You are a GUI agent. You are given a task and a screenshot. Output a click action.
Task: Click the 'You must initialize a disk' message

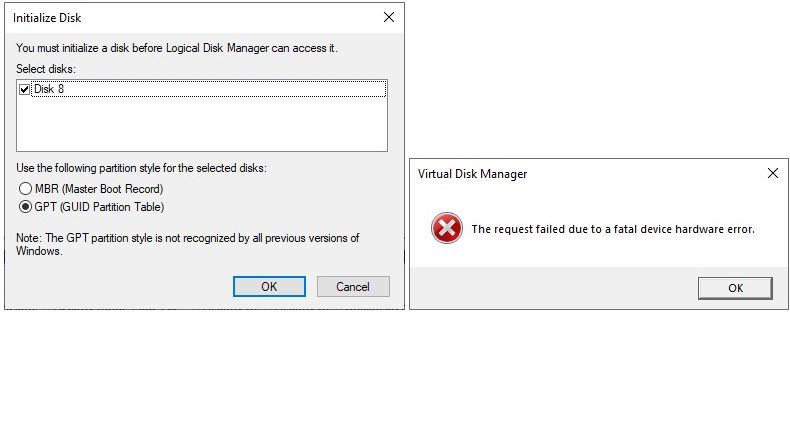pos(177,48)
